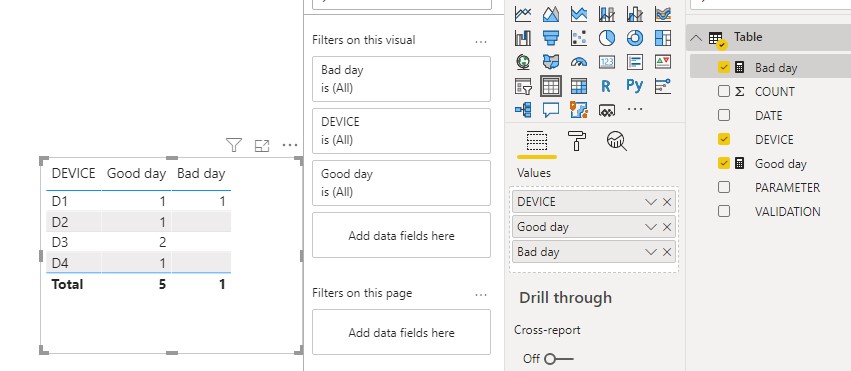
Task: Remove DEVICE from Values well
Action: (x=667, y=202)
